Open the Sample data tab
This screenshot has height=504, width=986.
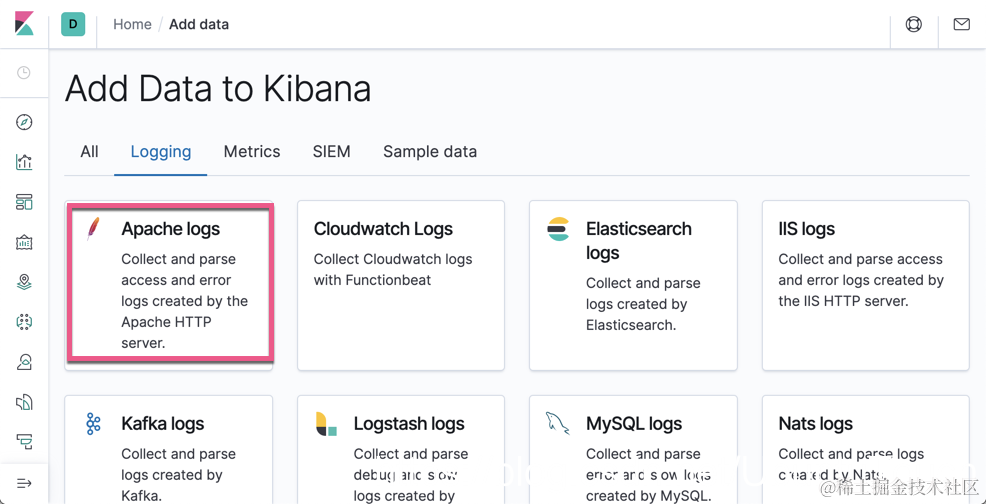[430, 152]
